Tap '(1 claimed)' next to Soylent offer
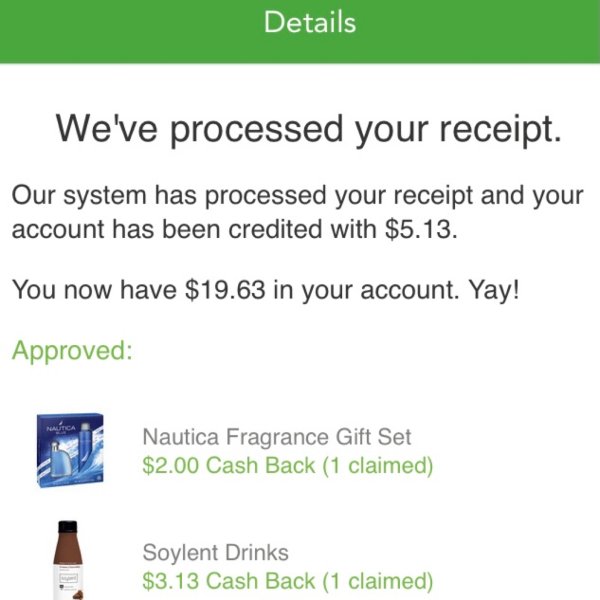Viewport: 600px width, 600px height. coord(378,581)
